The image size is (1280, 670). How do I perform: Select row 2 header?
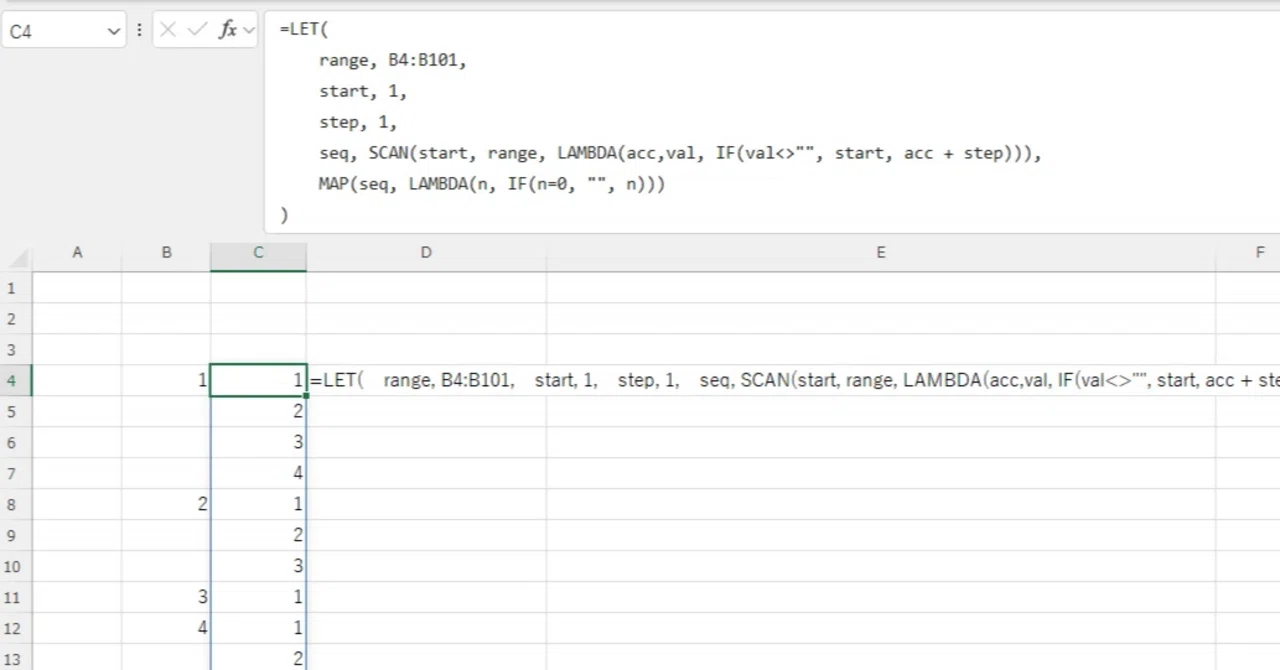[16, 319]
